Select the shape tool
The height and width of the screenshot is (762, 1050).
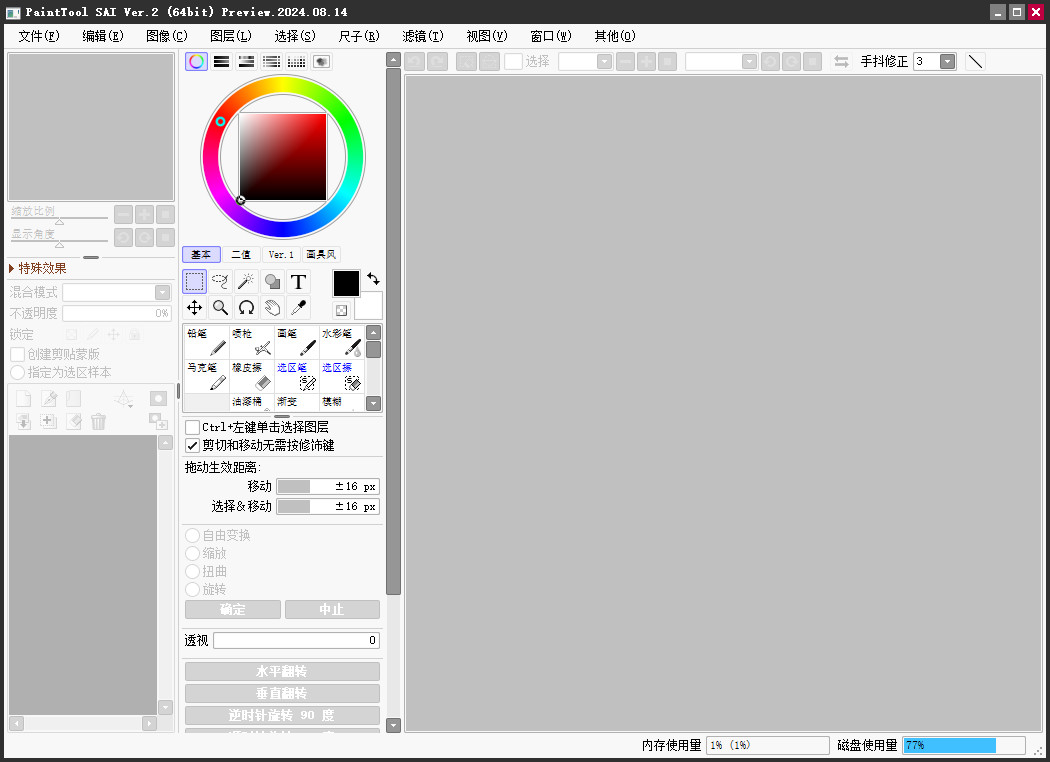pos(273,282)
